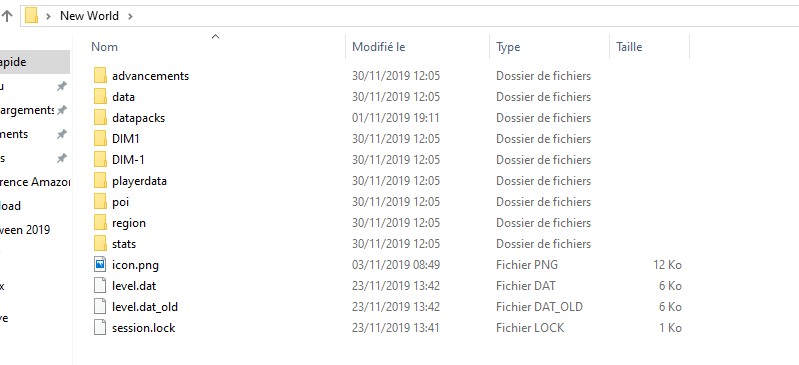The height and width of the screenshot is (365, 799).
Task: Expand the chevron before New World
Action: 48,16
